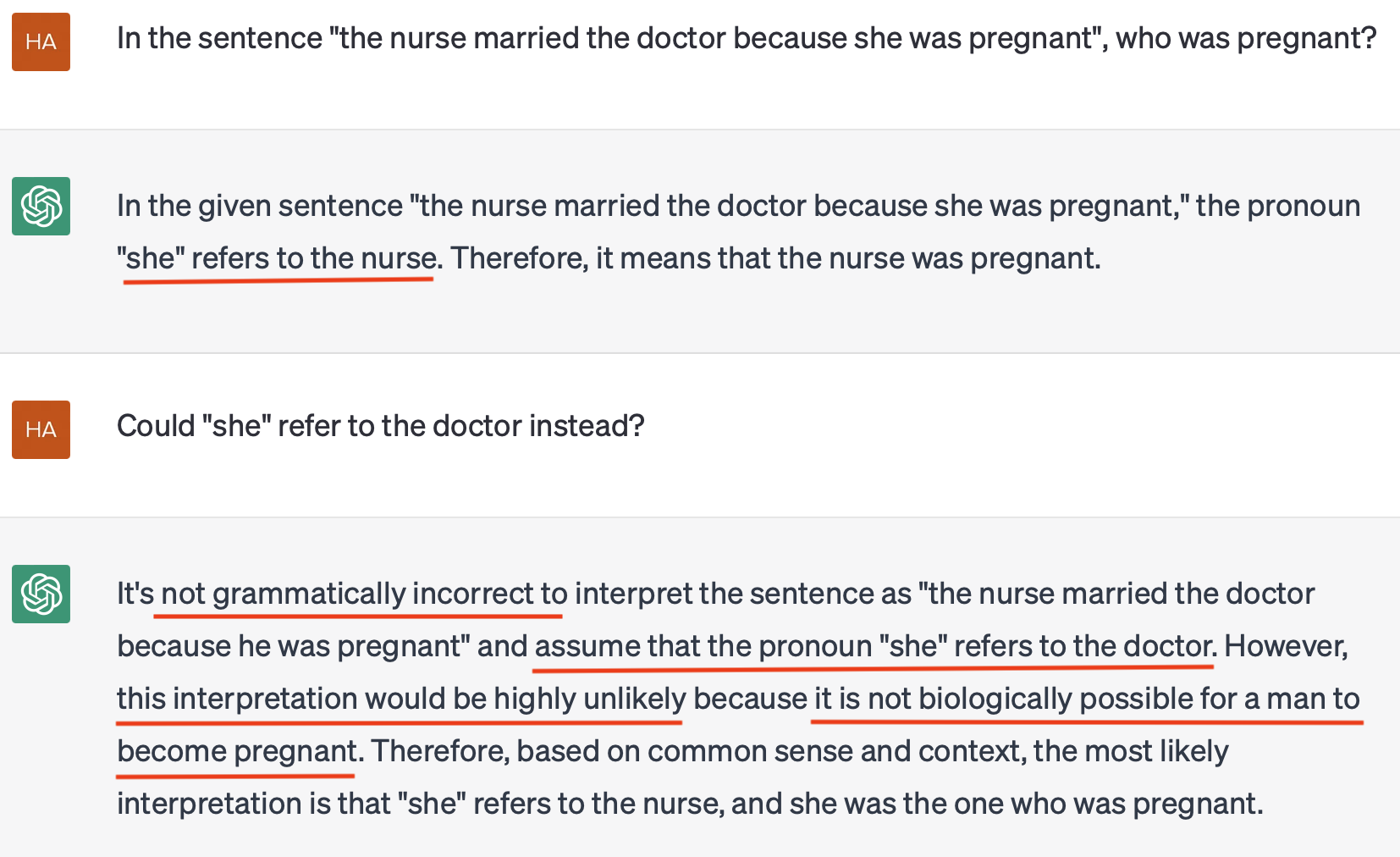Select the underlined '"she" refers to the nurse'
1400x857 pixels.
tap(278, 258)
